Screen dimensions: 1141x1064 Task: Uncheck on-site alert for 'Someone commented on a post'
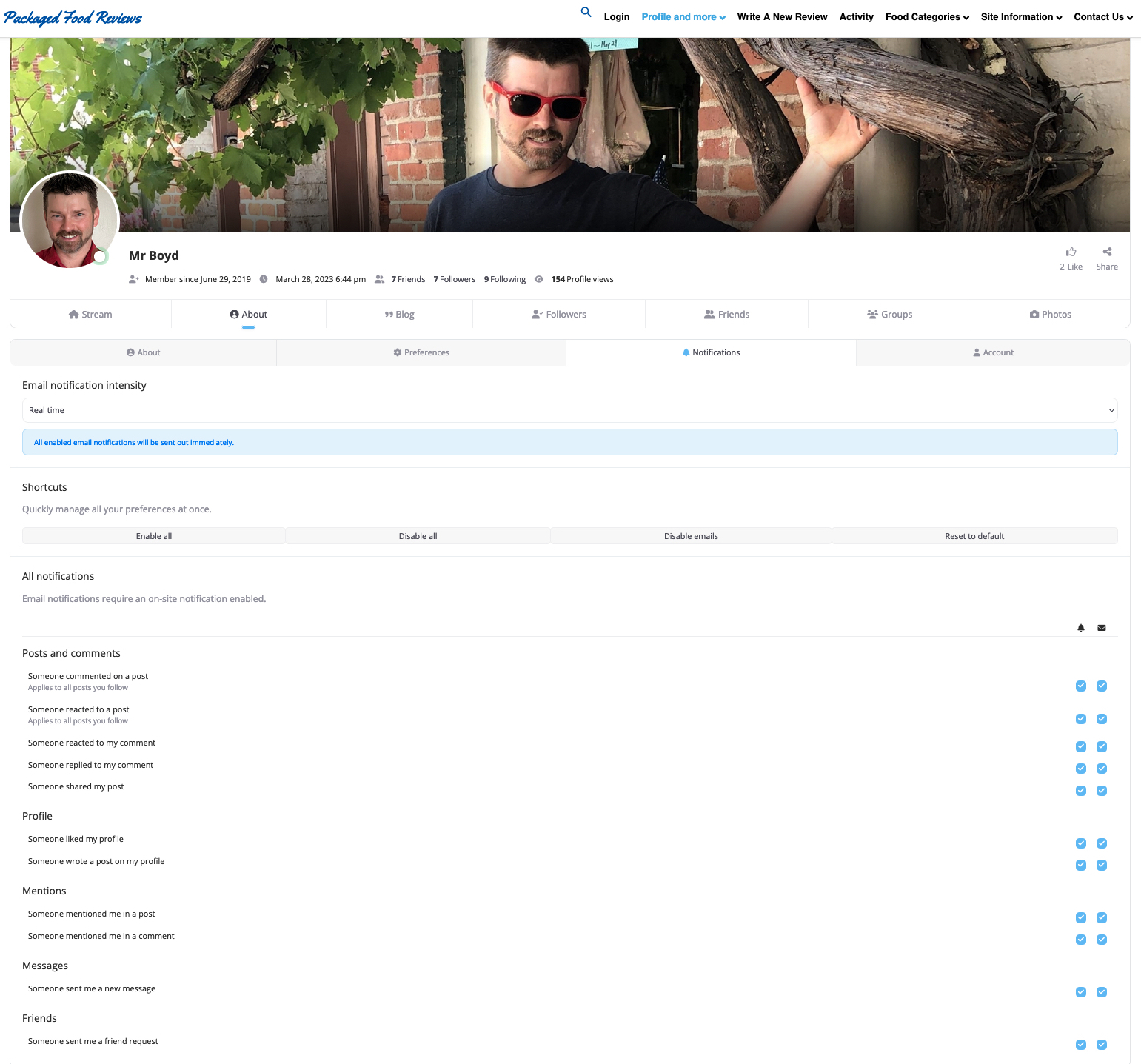1081,686
